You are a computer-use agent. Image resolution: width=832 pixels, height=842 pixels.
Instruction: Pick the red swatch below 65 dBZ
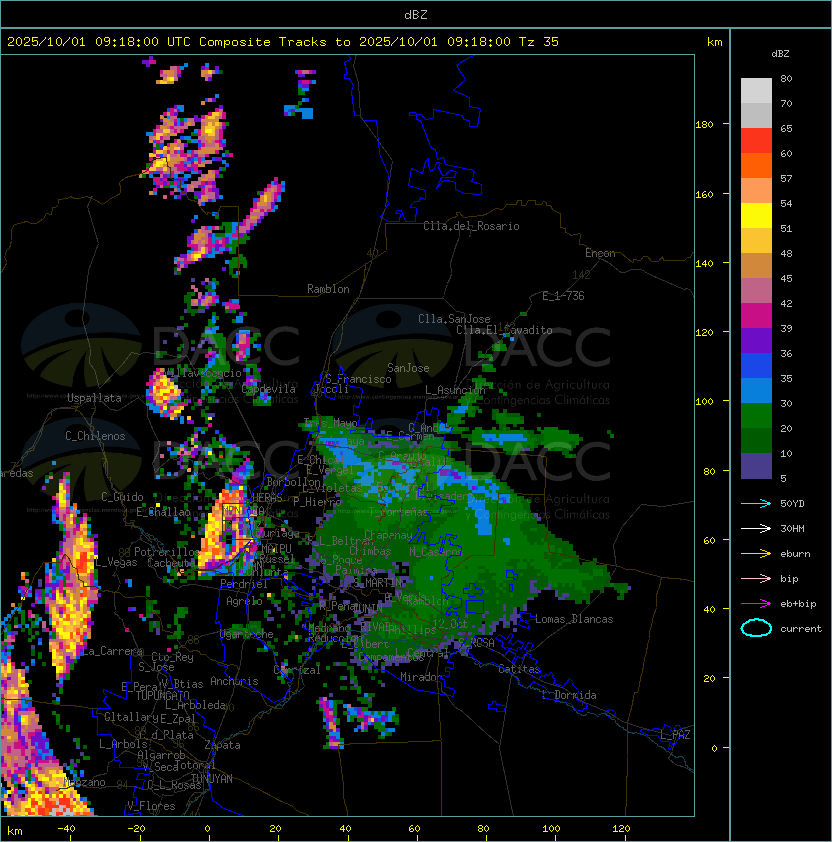click(756, 141)
